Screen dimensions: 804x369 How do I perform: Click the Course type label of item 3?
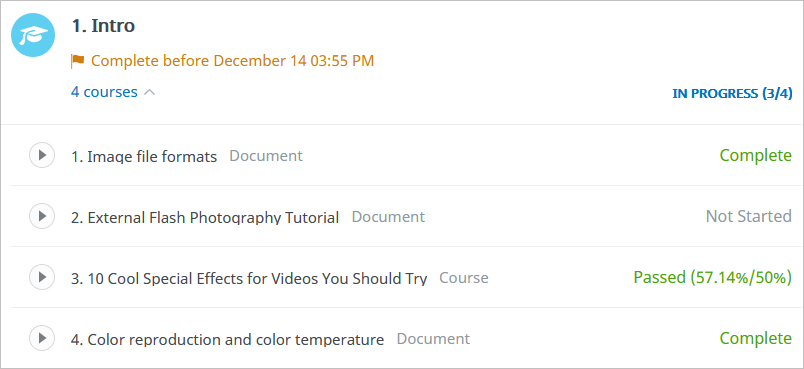(464, 278)
